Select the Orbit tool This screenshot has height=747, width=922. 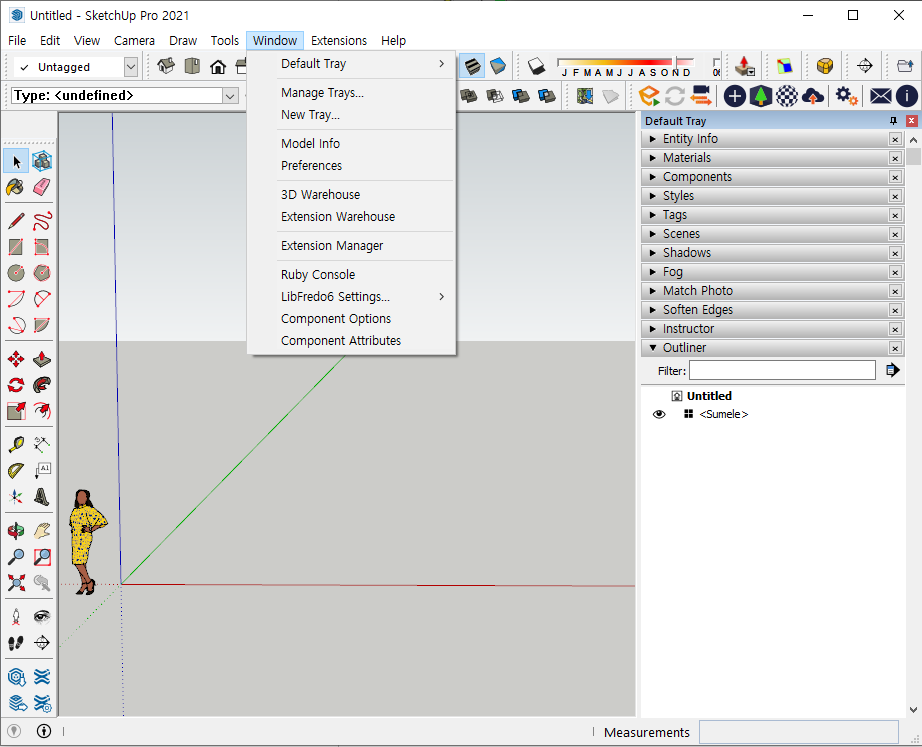tap(16, 531)
